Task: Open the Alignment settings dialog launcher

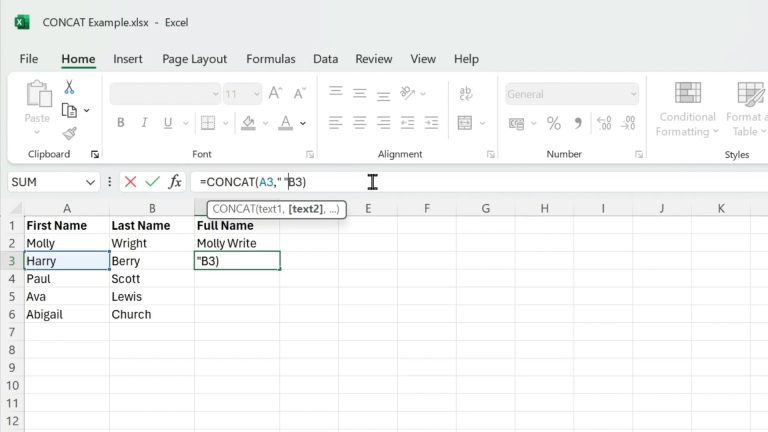Action: click(x=491, y=155)
